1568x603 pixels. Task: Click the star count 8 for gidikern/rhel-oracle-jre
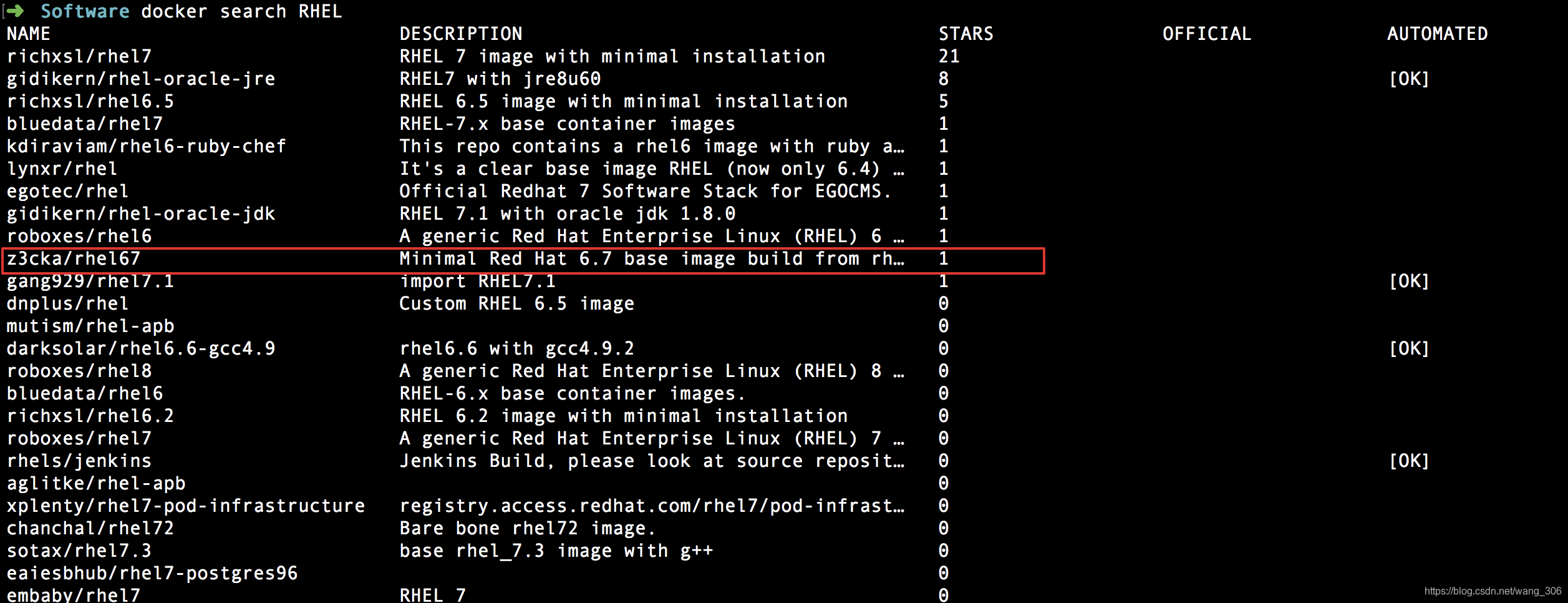(x=944, y=79)
